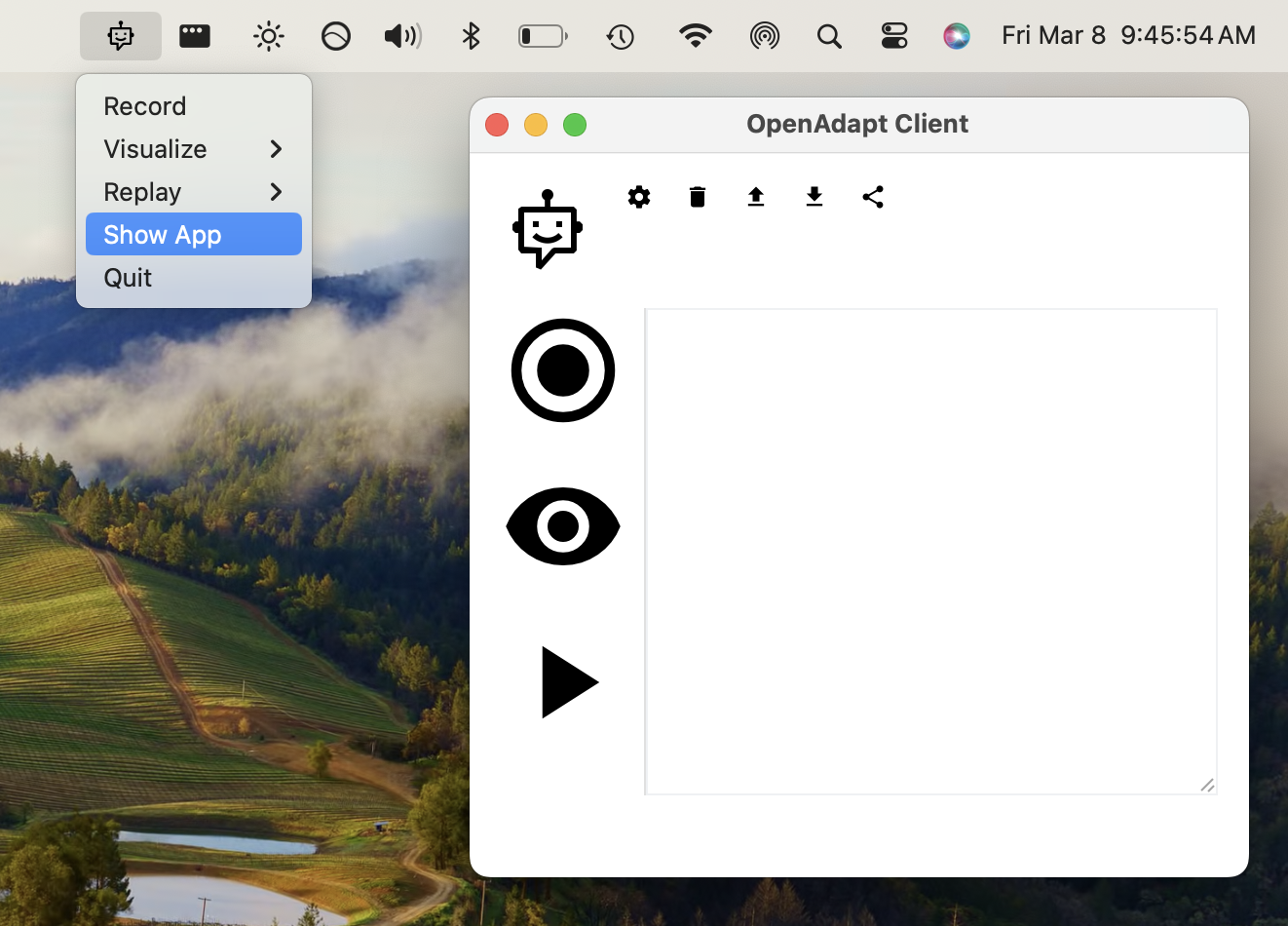Click the share icon in toolbar
The image size is (1288, 926).
coord(873,197)
